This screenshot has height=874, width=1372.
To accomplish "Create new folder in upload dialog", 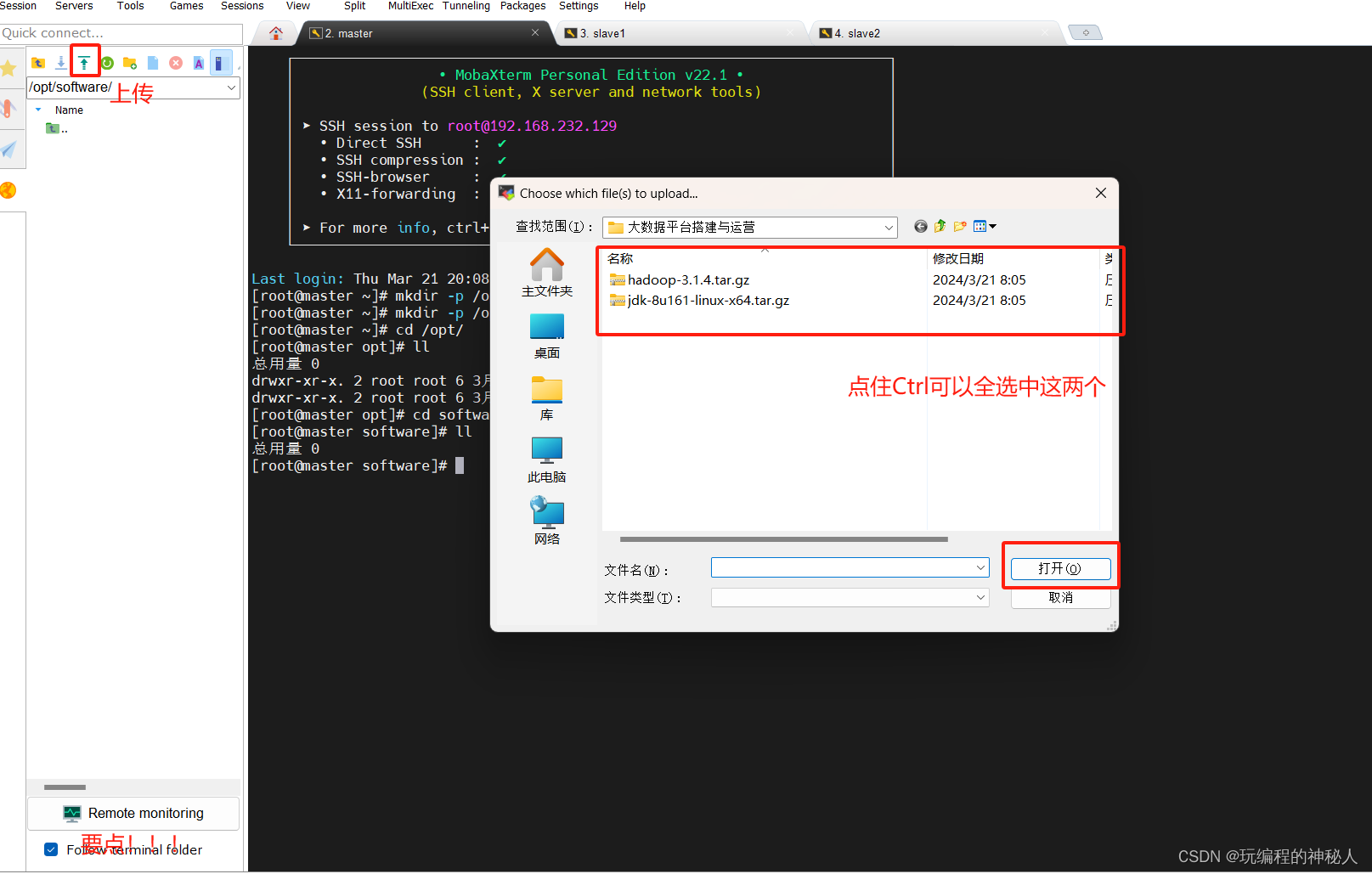I will click(960, 226).
